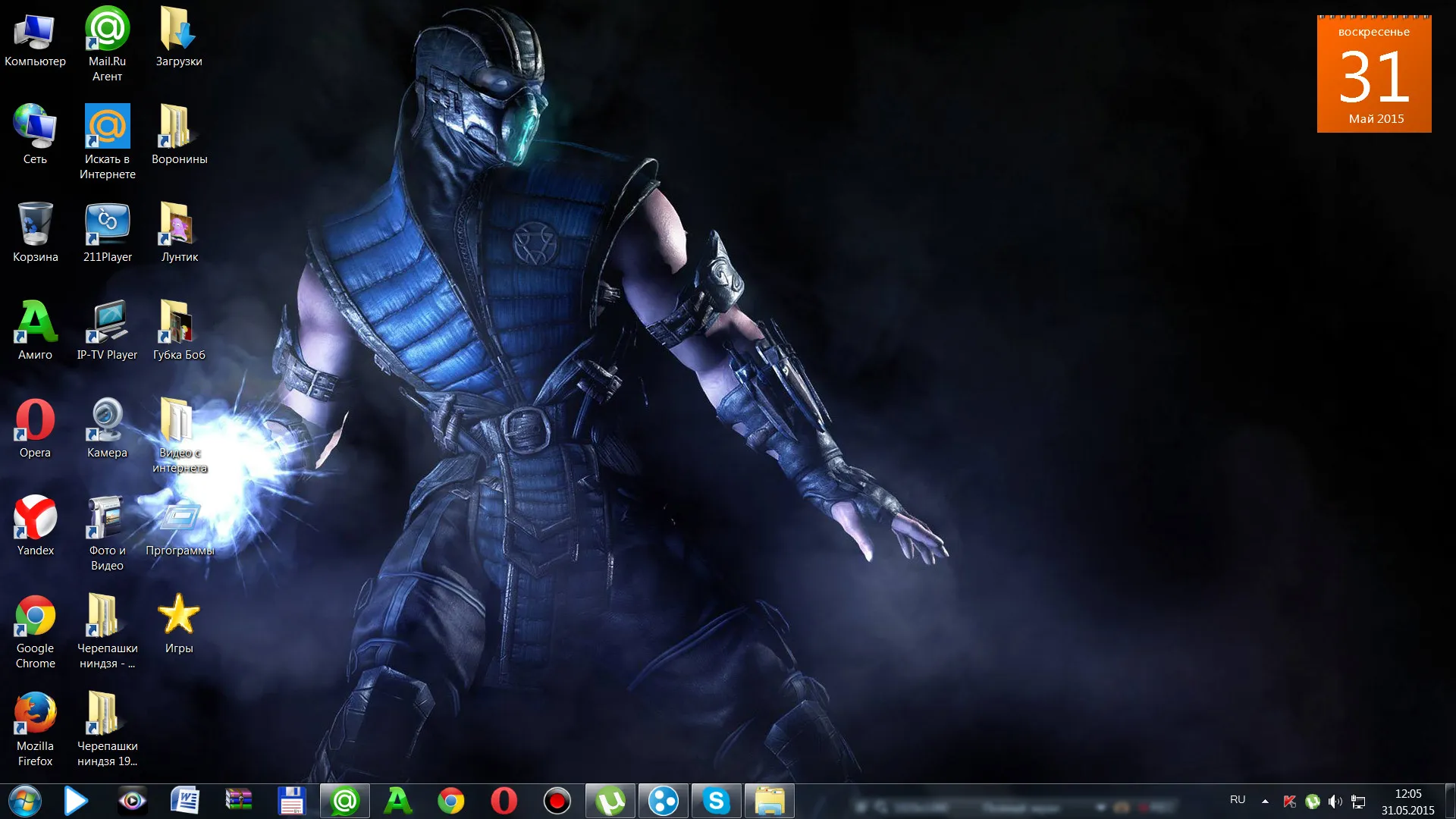The width and height of the screenshot is (1456, 819).
Task: Open the eye-icon media viewer in taskbar
Action: pos(132,801)
